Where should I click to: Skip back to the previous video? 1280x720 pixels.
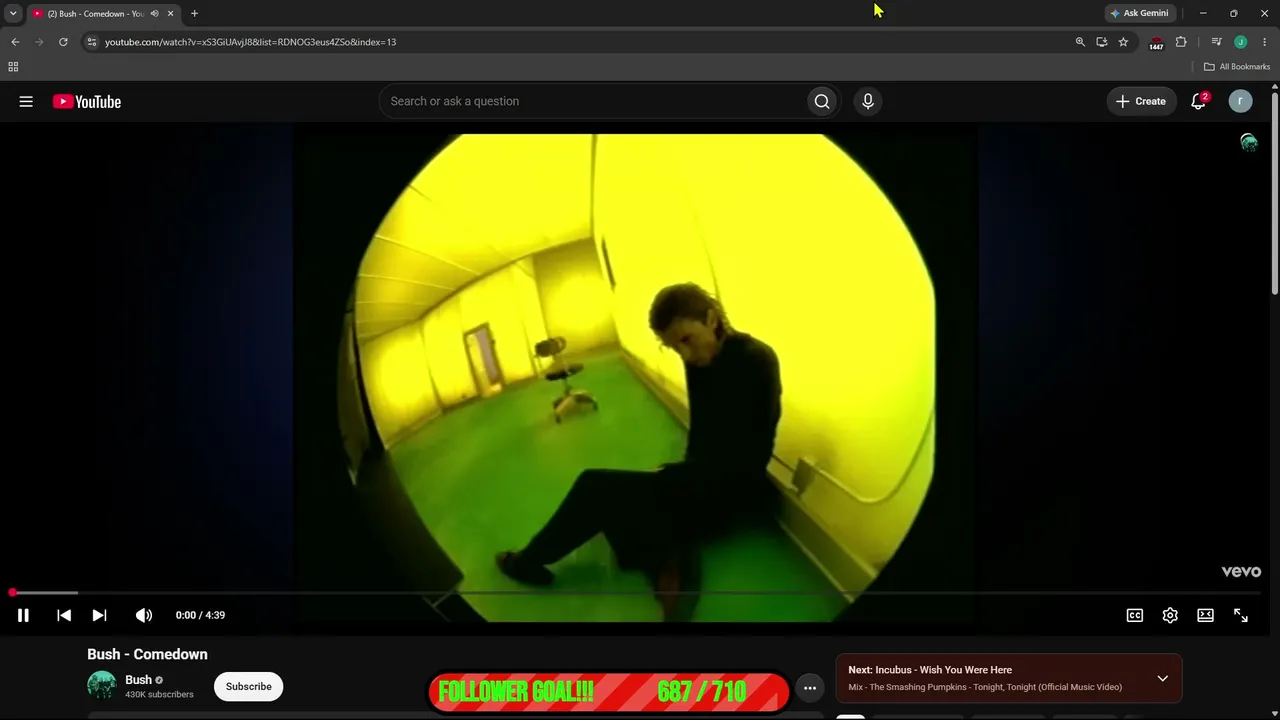pos(64,615)
